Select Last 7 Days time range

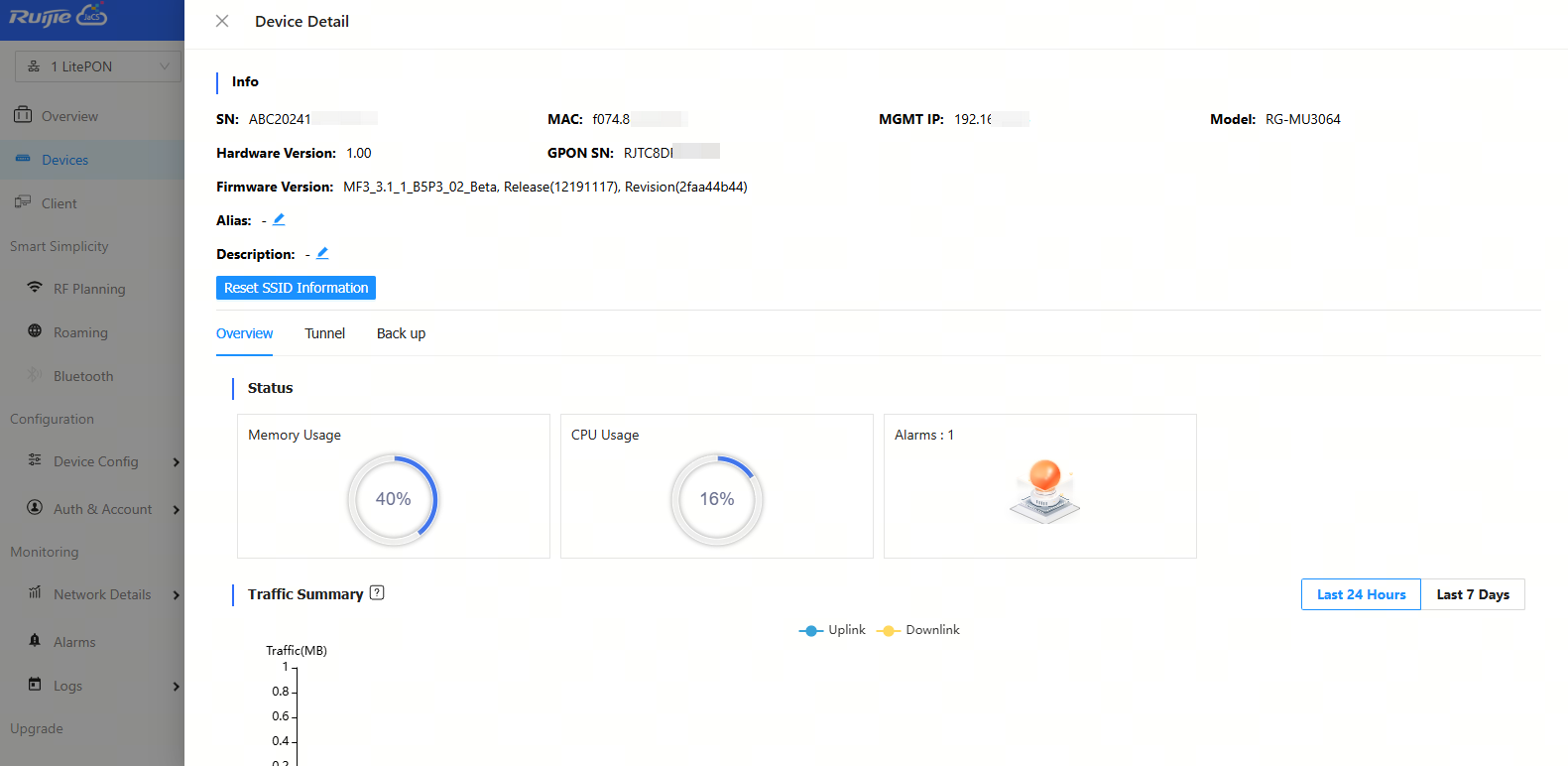(1472, 594)
